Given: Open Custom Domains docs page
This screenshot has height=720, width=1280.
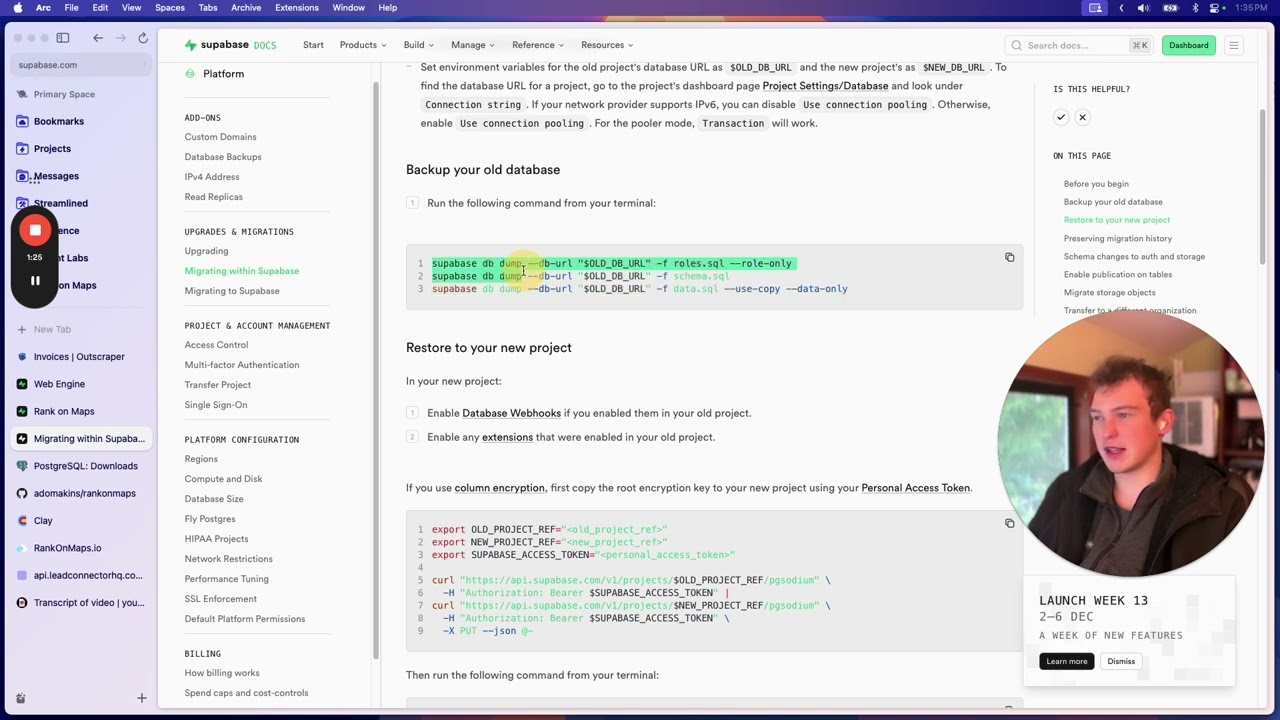Looking at the screenshot, I should [x=220, y=137].
